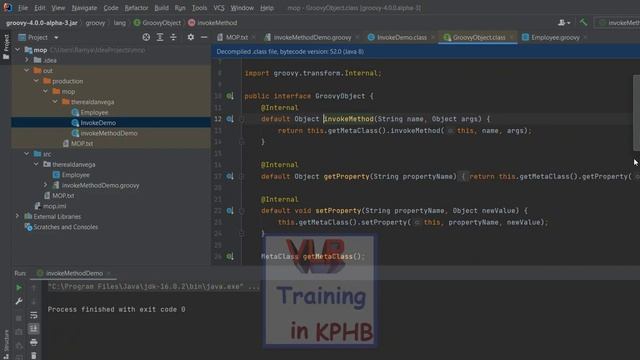Open the Tools menu
This screenshot has height=360, width=640.
(199, 8)
